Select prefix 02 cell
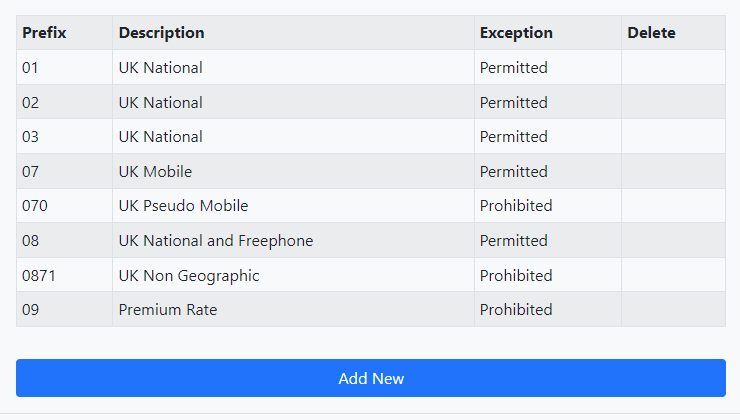Screen dimensions: 740x420 pos(64,102)
